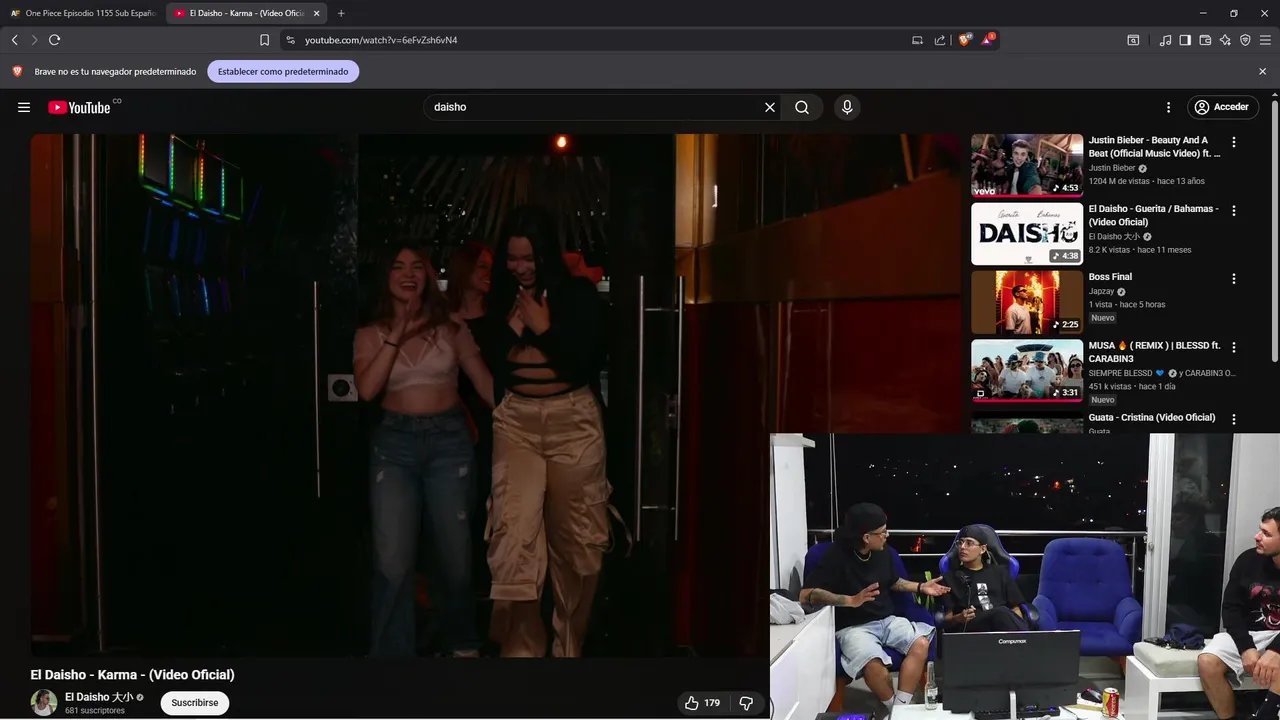Open options for Guata - Cristina video
The height and width of the screenshot is (720, 1280).
[1234, 419]
